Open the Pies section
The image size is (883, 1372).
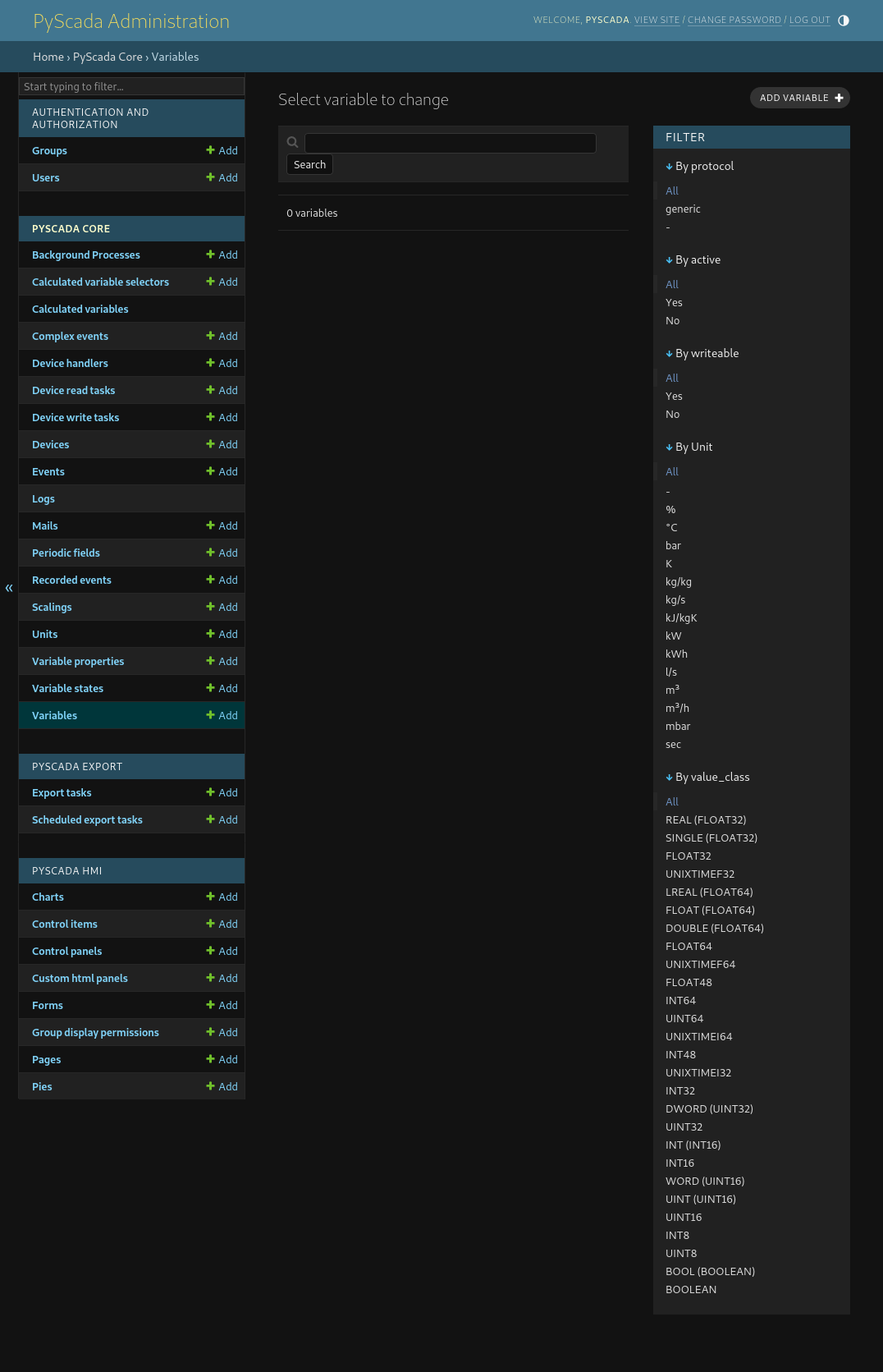click(x=42, y=1086)
